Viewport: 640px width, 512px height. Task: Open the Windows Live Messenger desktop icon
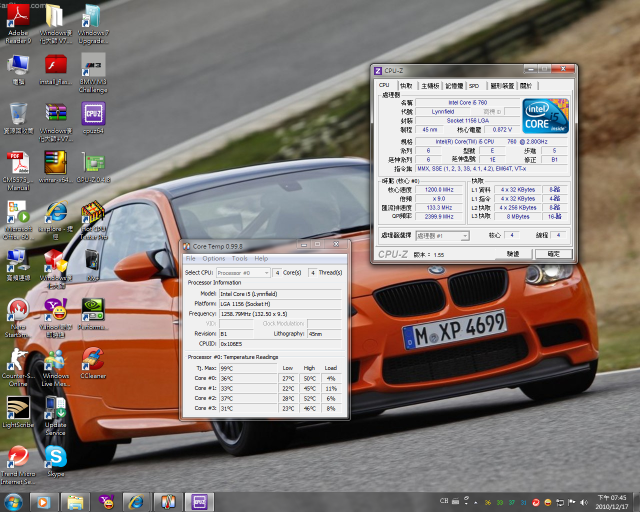coord(56,367)
